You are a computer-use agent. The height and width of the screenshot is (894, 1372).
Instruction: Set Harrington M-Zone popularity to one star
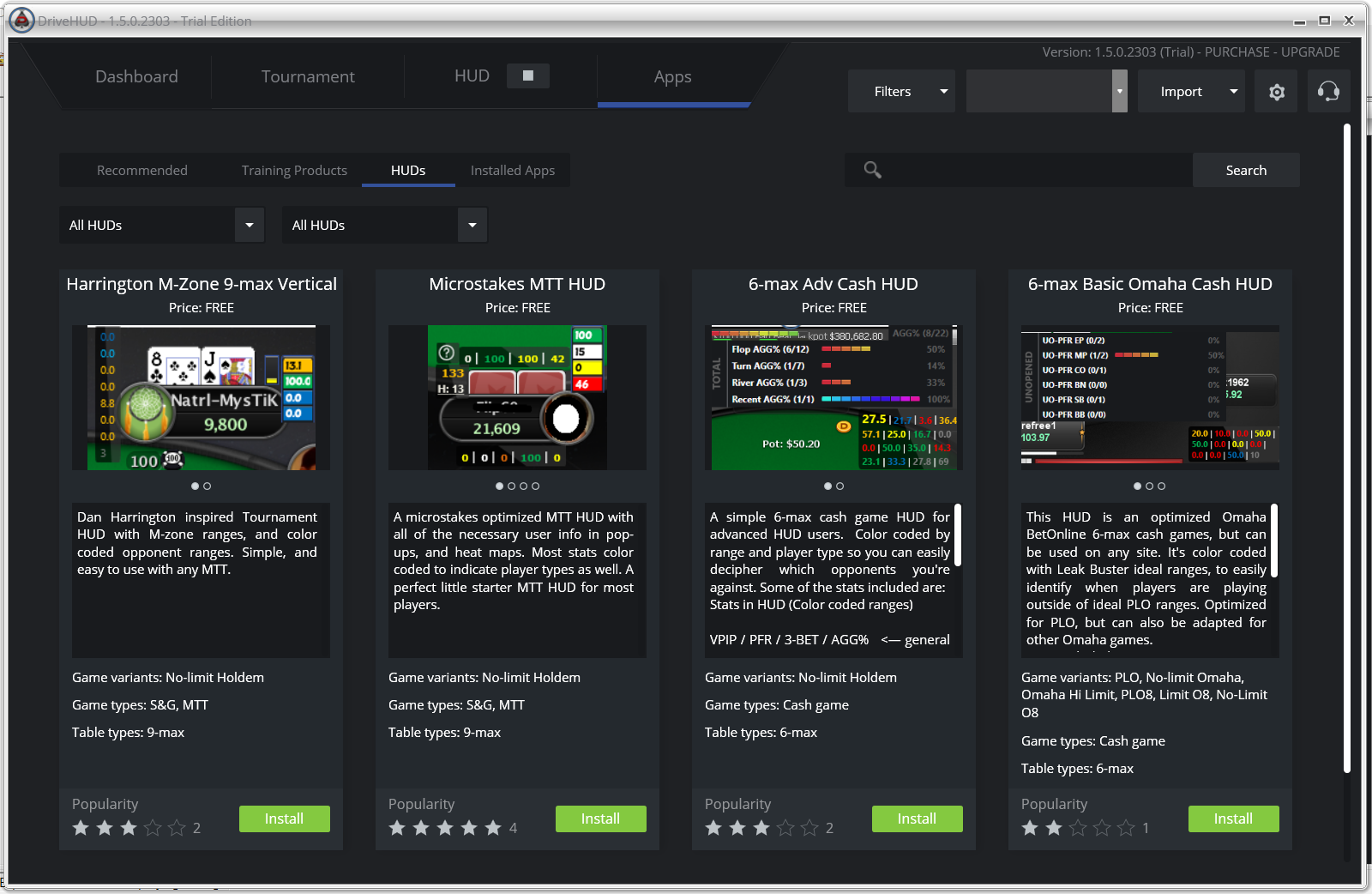[x=81, y=828]
